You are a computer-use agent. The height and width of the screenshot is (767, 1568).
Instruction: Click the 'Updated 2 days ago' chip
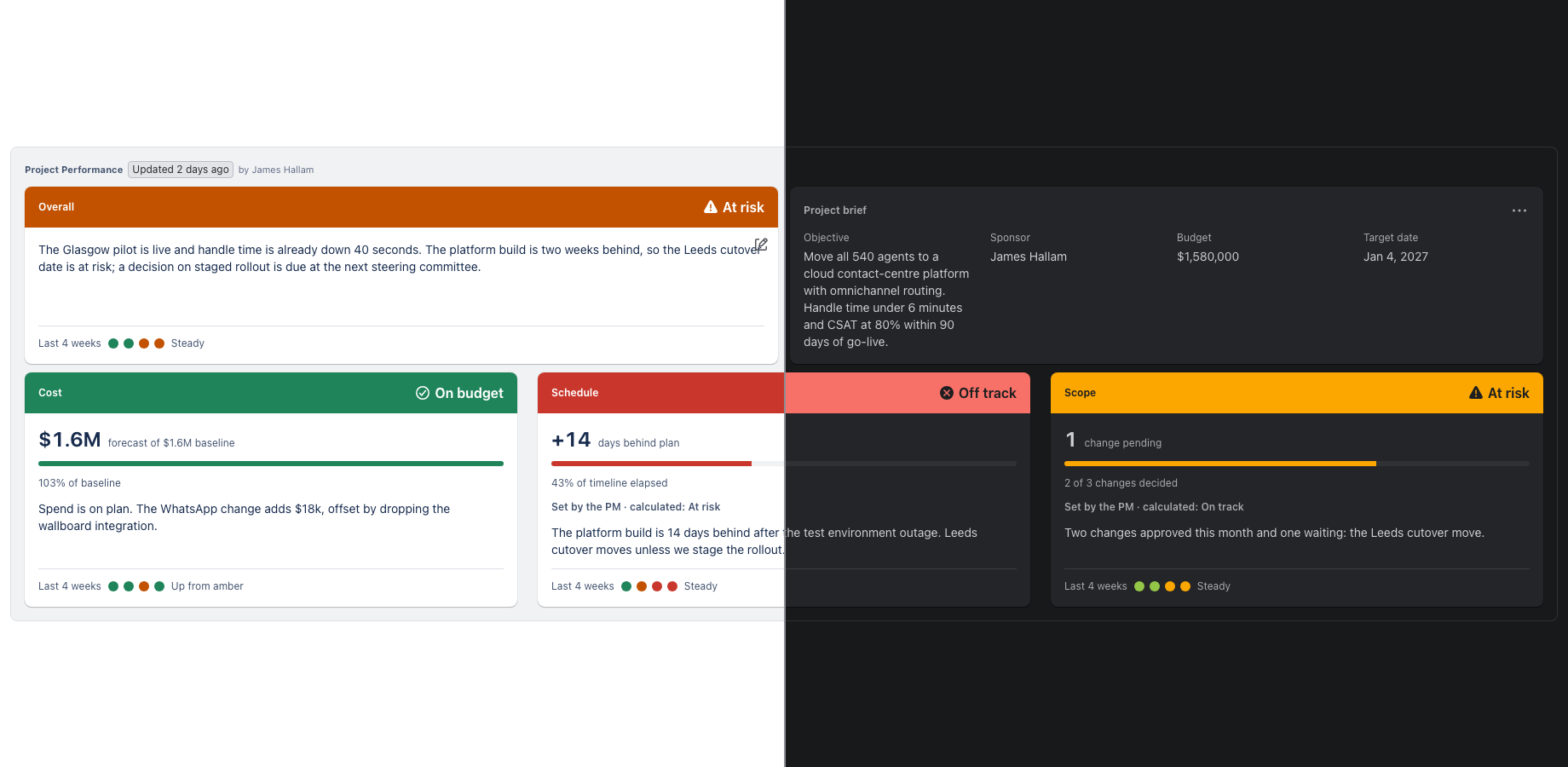(x=181, y=170)
